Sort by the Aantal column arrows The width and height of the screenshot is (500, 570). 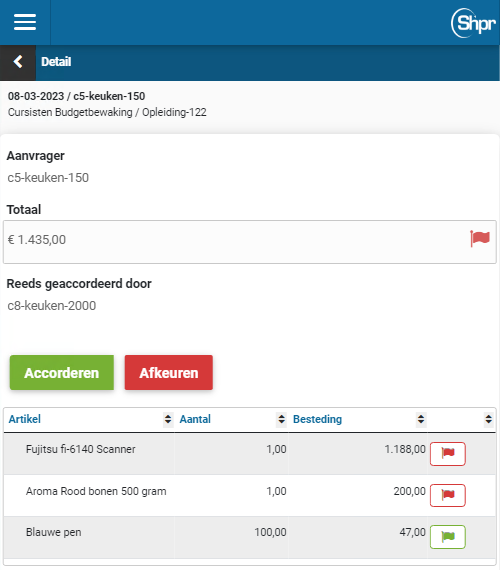pyautogui.click(x=281, y=419)
